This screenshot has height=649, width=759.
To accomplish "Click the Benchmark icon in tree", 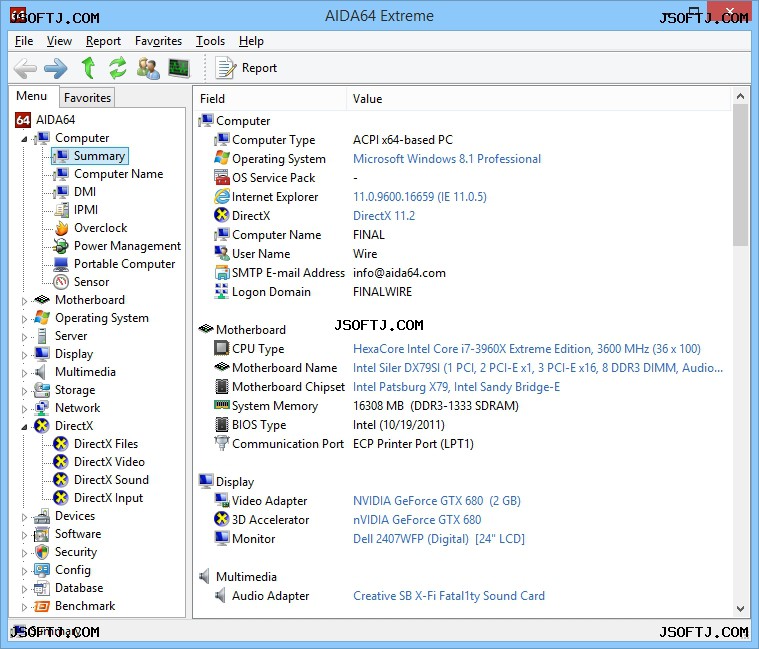I will (x=42, y=606).
